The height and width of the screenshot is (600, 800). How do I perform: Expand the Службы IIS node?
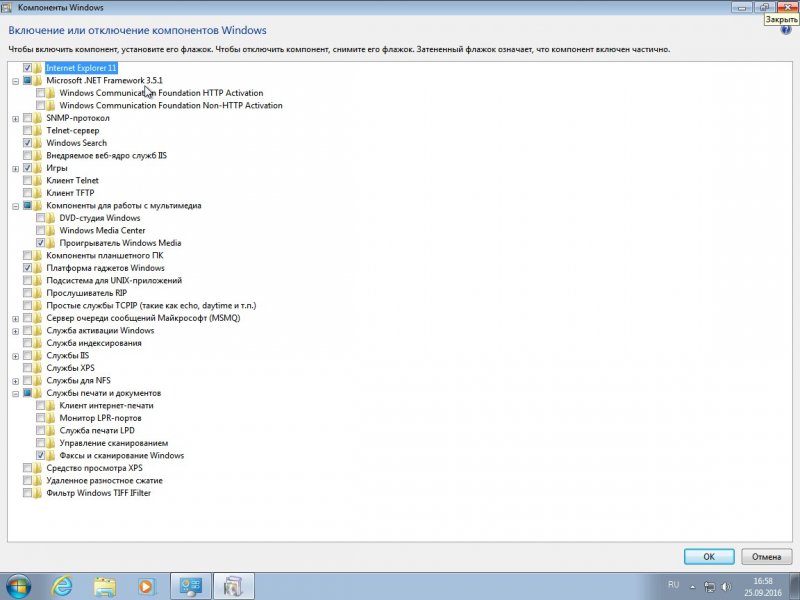15,357
